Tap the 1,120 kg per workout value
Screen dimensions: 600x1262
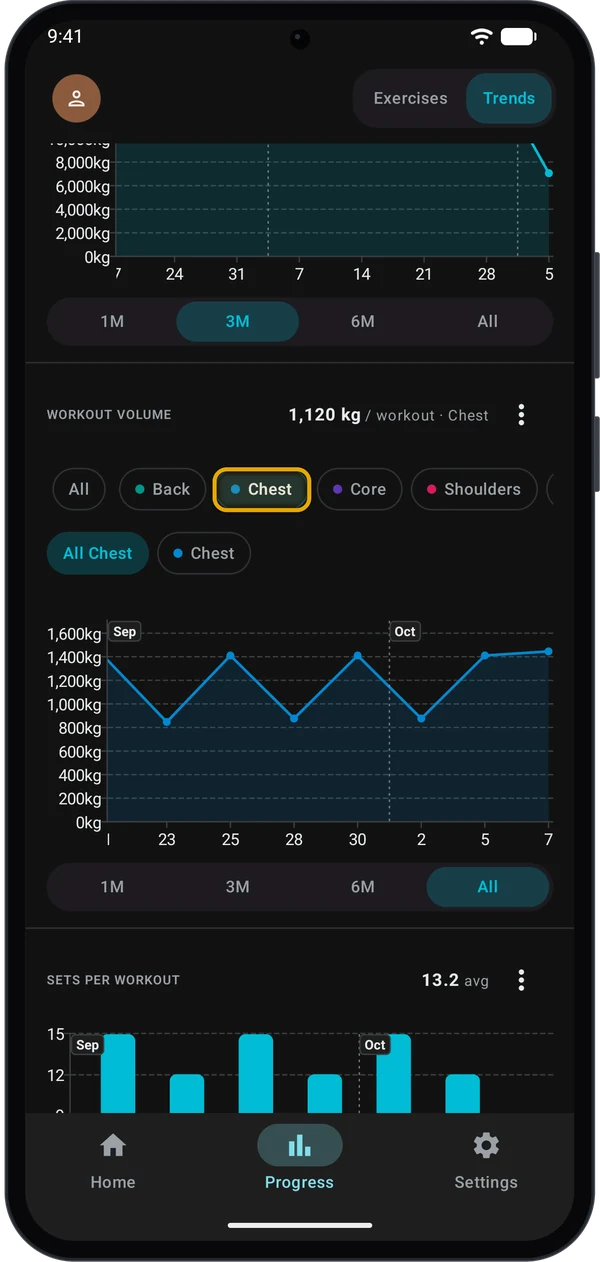[x=389, y=415]
